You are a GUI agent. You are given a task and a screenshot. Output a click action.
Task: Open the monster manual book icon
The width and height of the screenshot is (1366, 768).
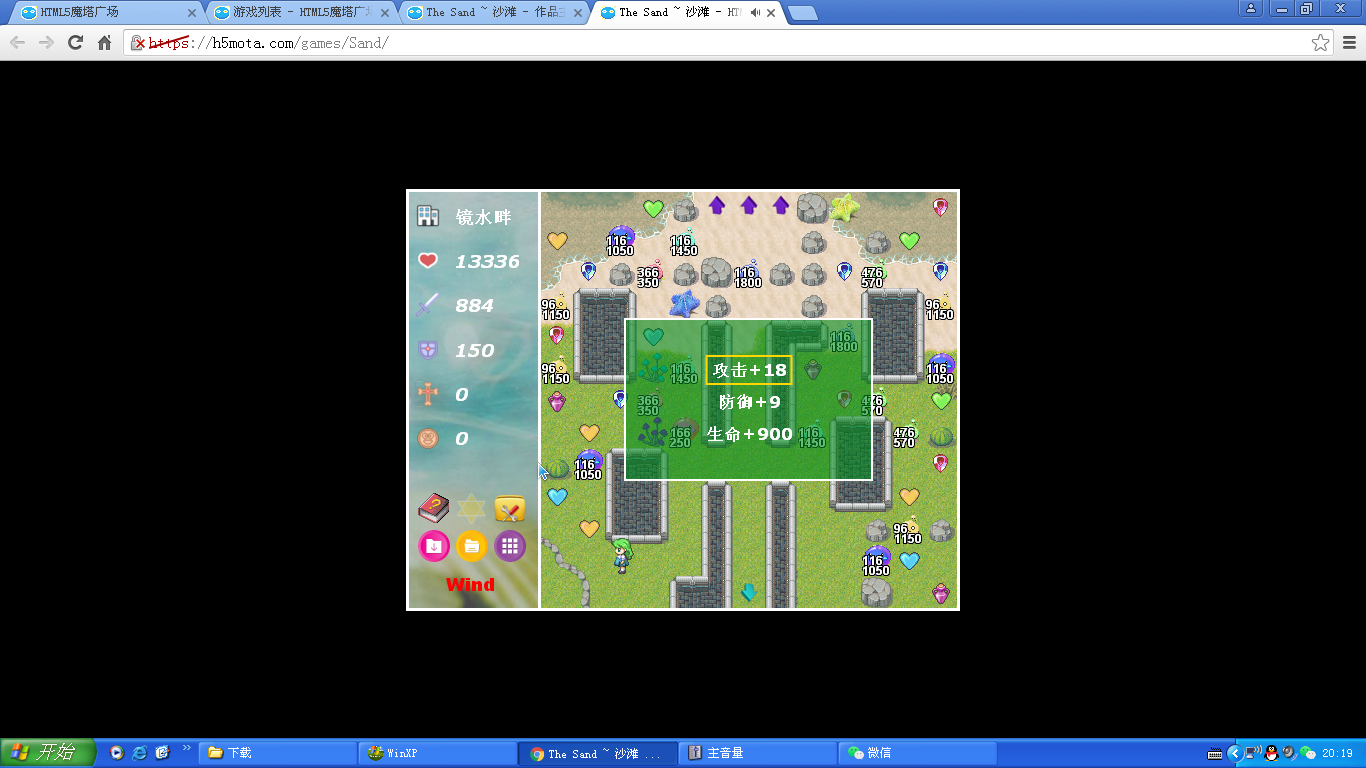[433, 508]
